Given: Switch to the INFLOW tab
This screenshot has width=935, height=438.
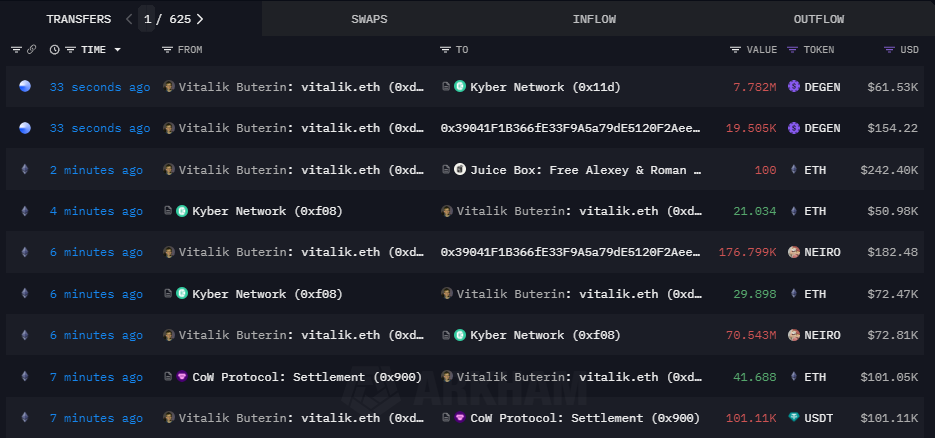Looking at the screenshot, I should click(594, 19).
